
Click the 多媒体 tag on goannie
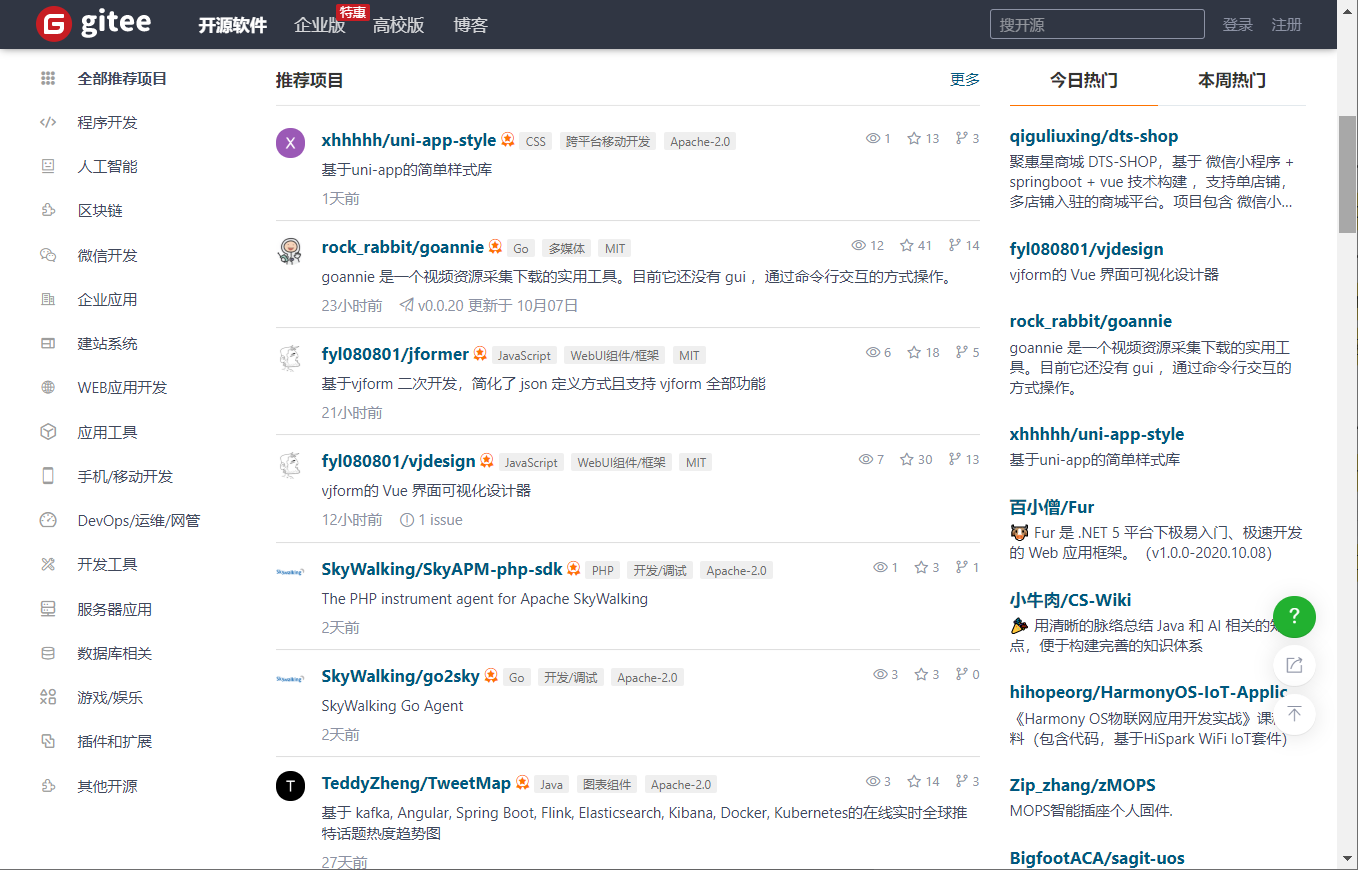coord(567,248)
